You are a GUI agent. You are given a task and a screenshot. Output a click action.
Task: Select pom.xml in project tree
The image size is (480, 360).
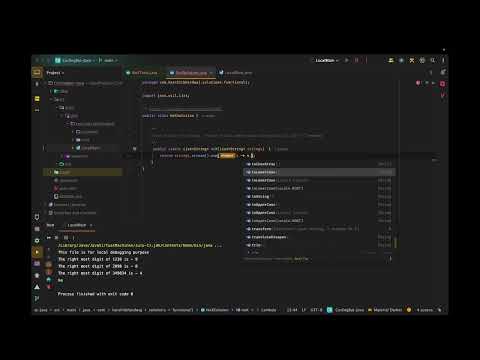pos(65,188)
